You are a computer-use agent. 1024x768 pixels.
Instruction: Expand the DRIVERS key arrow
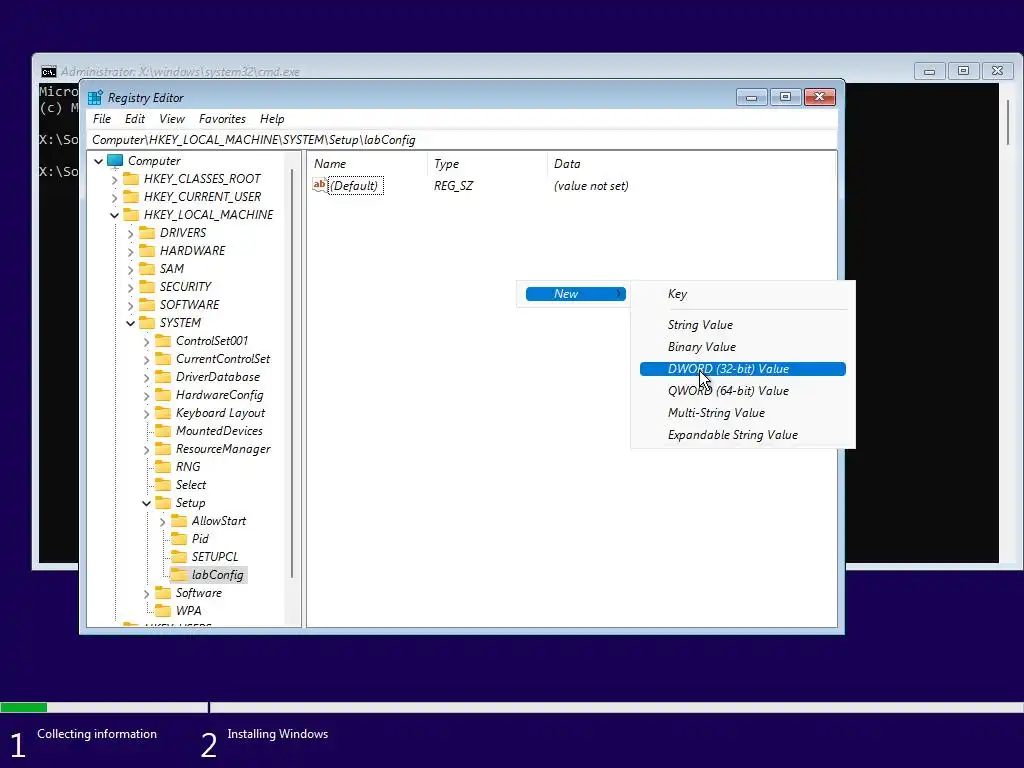(131, 234)
